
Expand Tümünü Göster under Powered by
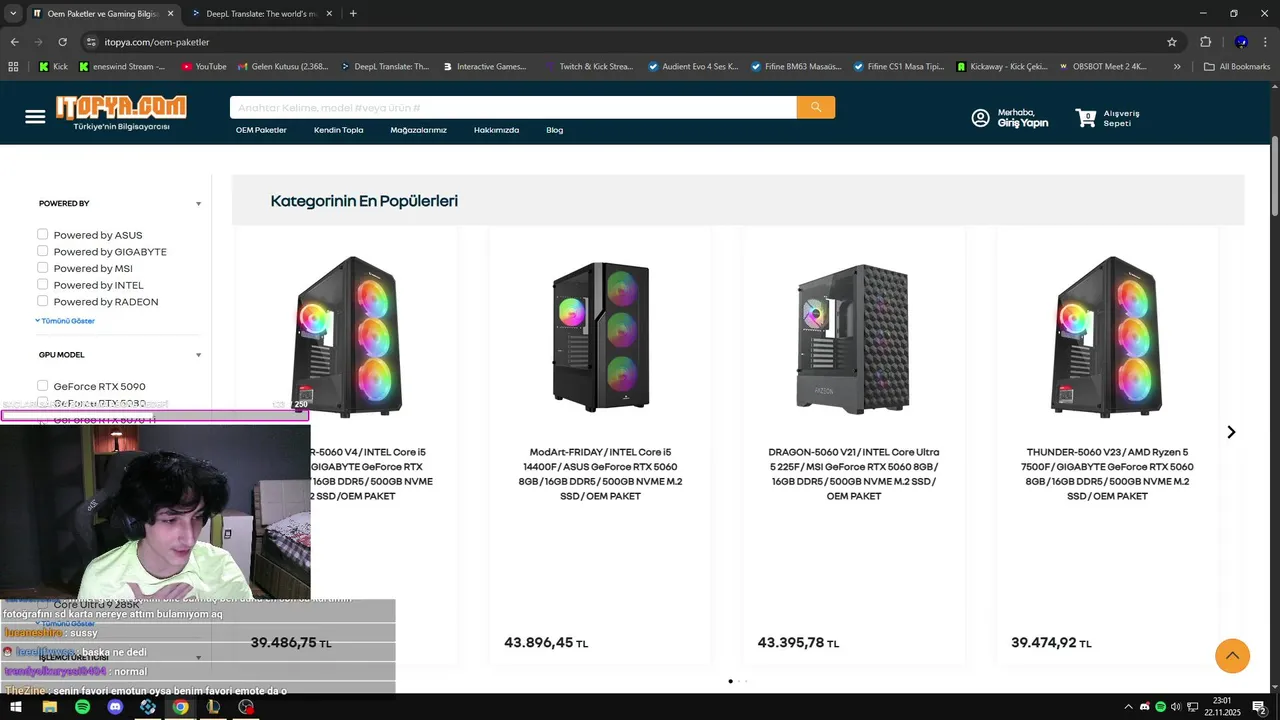(x=65, y=321)
